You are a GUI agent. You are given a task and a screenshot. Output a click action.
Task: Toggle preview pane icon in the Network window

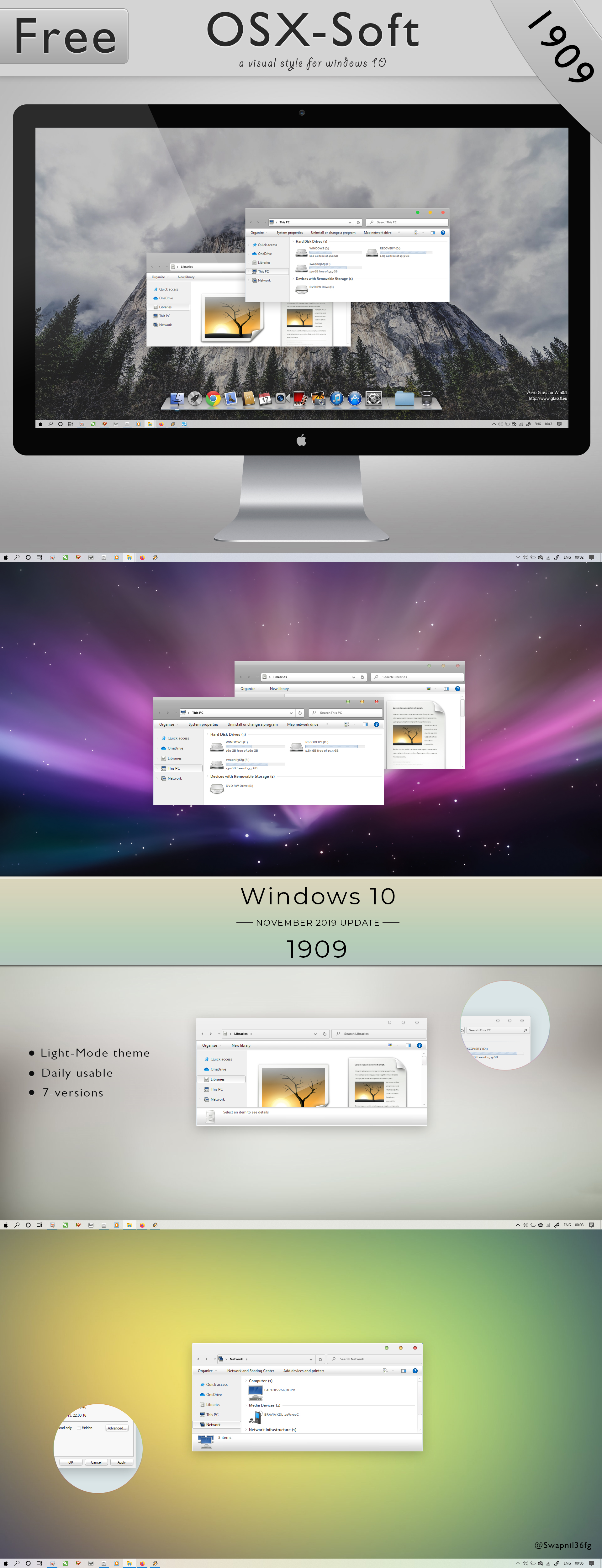pos(404,1371)
